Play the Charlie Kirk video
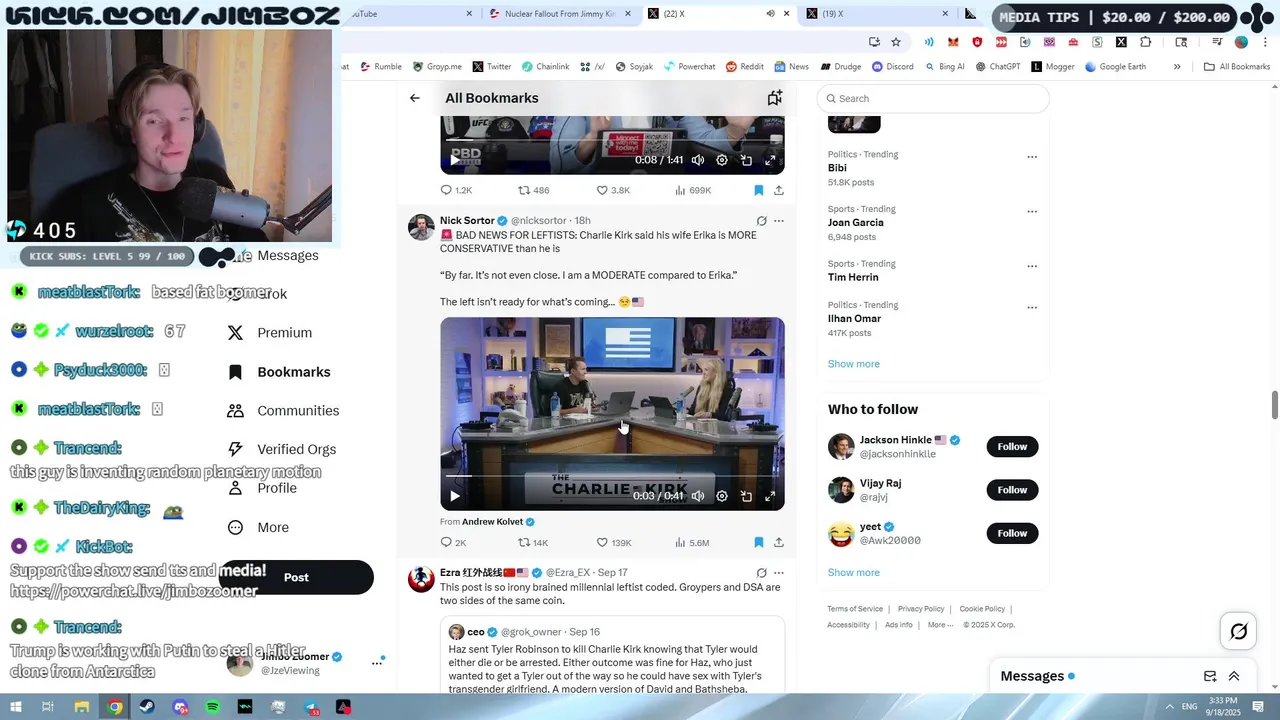1280x720 pixels. click(x=454, y=496)
